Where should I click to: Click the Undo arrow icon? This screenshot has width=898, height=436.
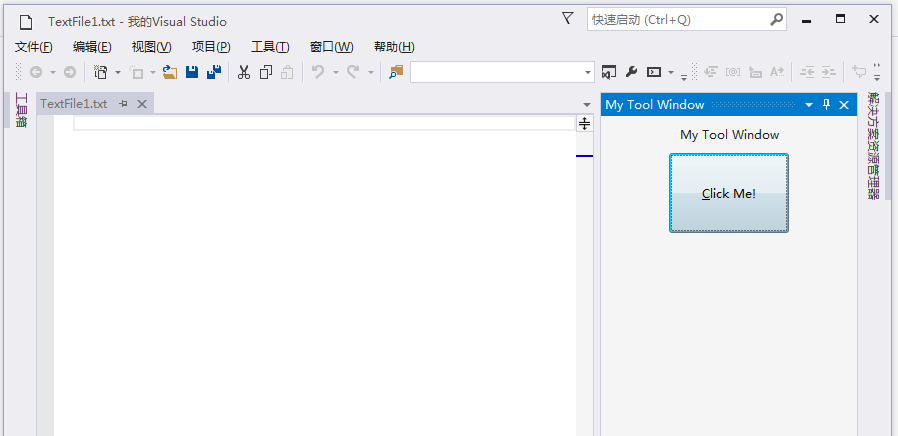(318, 72)
